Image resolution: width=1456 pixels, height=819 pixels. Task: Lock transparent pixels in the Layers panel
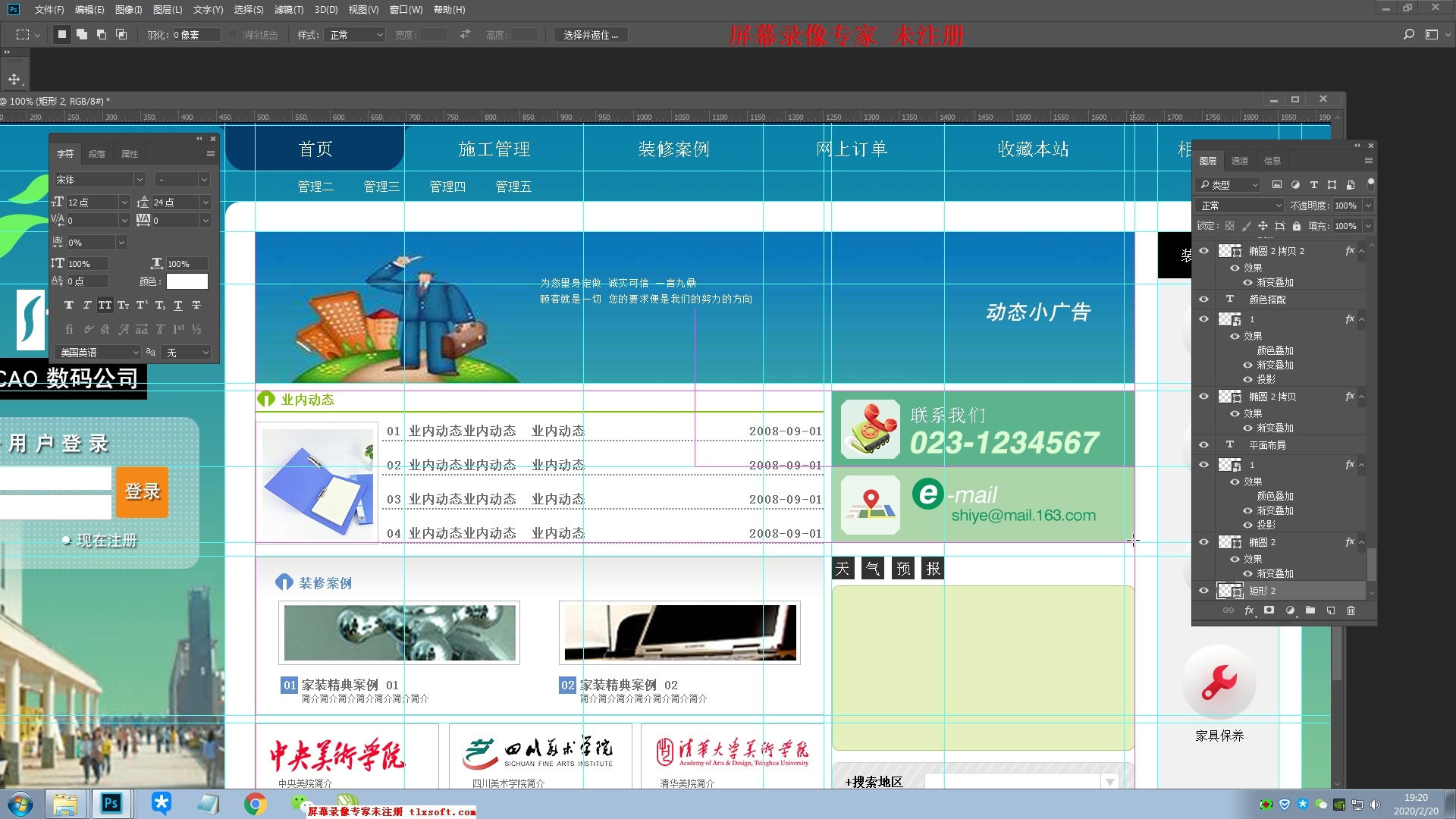point(1229,226)
